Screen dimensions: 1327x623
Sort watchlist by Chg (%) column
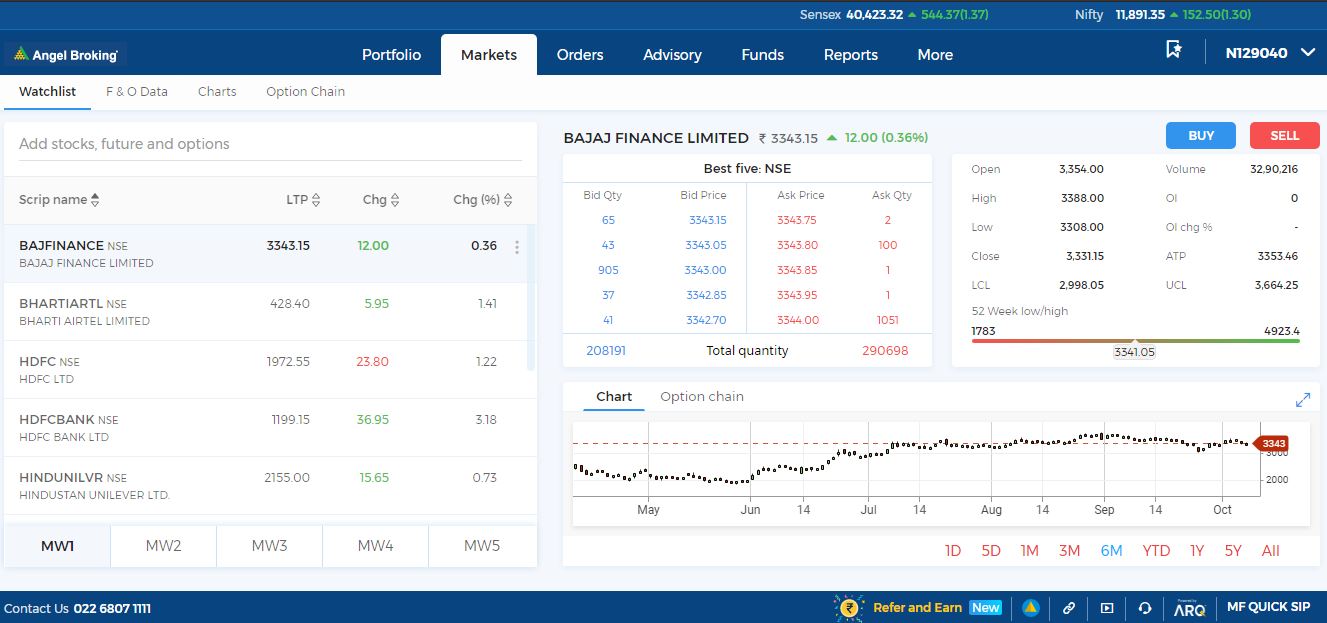508,200
